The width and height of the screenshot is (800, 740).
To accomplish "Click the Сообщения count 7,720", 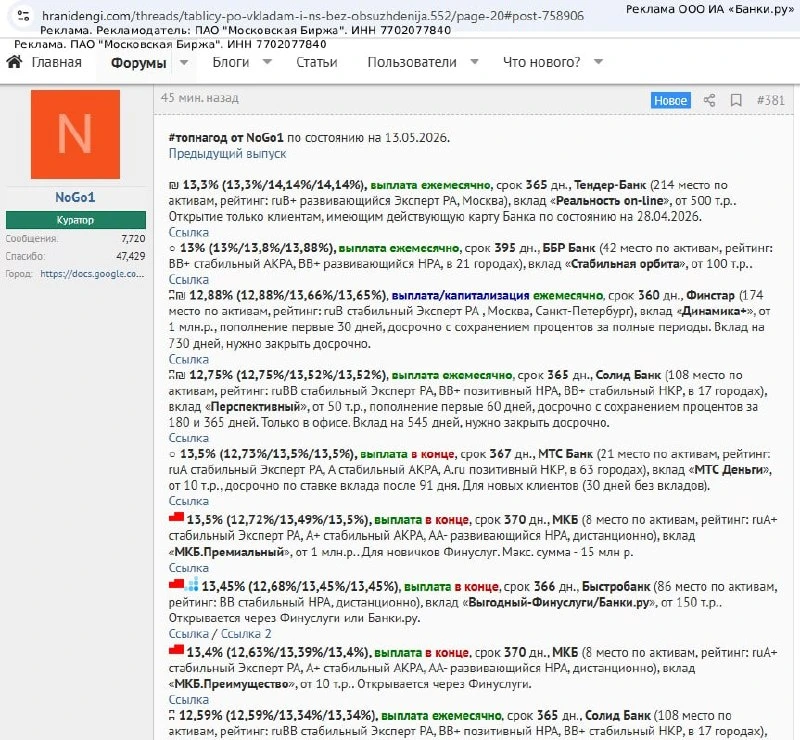I will (x=133, y=238).
